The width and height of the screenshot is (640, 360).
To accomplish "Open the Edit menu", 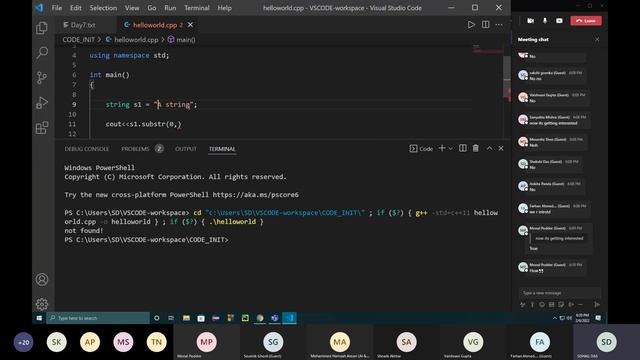I will [x=76, y=8].
